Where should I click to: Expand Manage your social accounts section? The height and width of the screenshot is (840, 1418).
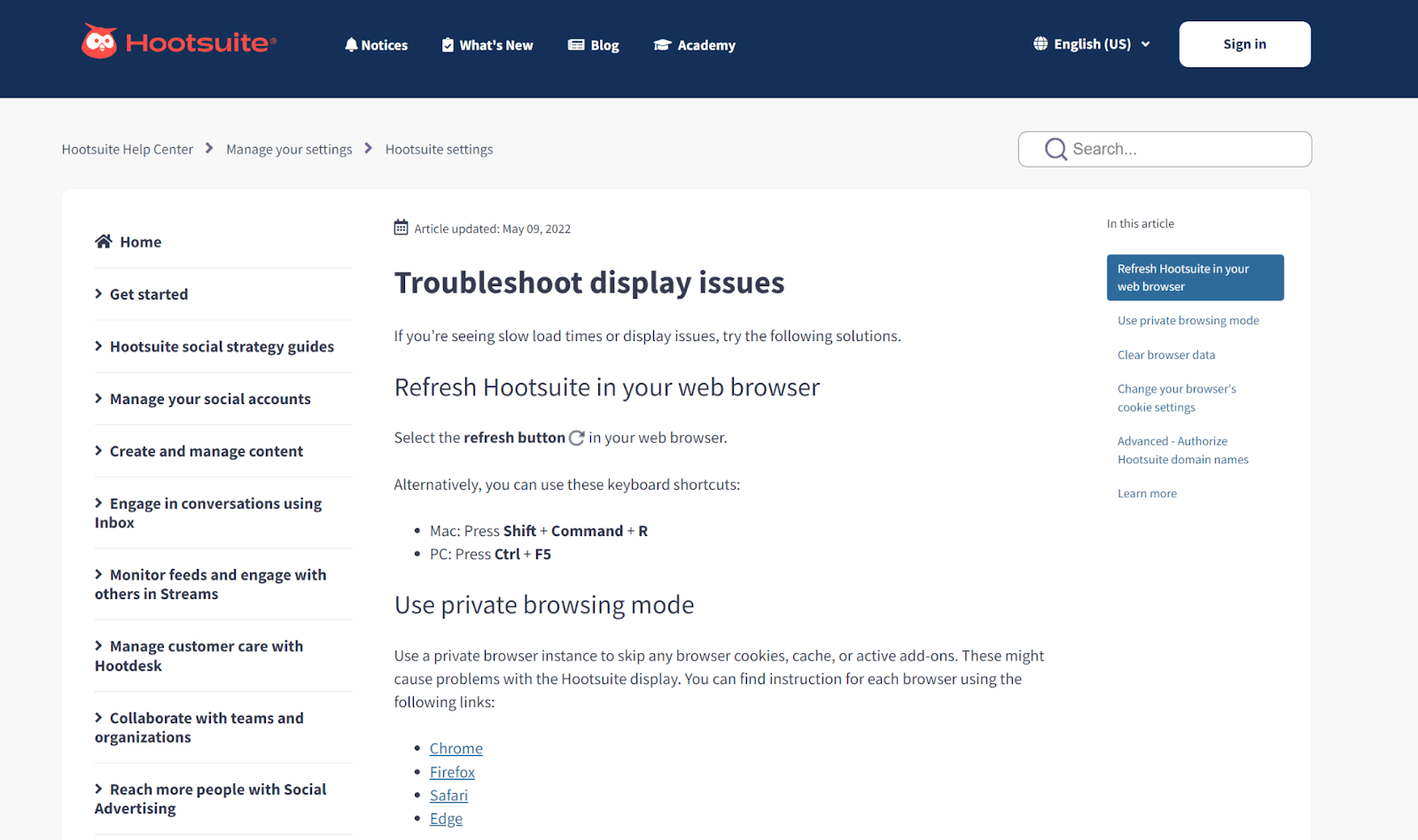click(x=209, y=399)
